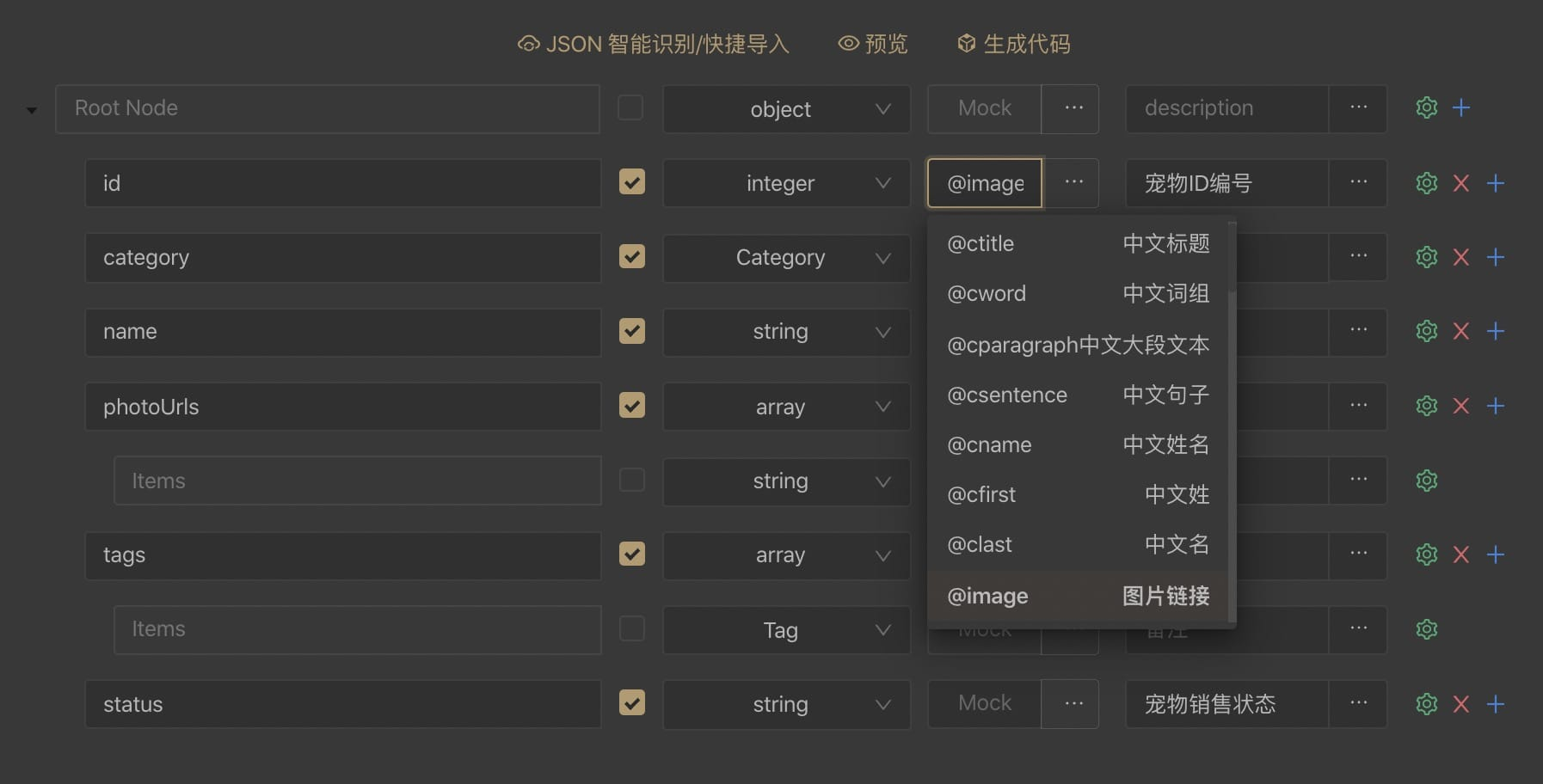1543x784 pixels.
Task: Open mock options ellipsis for id row
Action: [x=1073, y=182]
